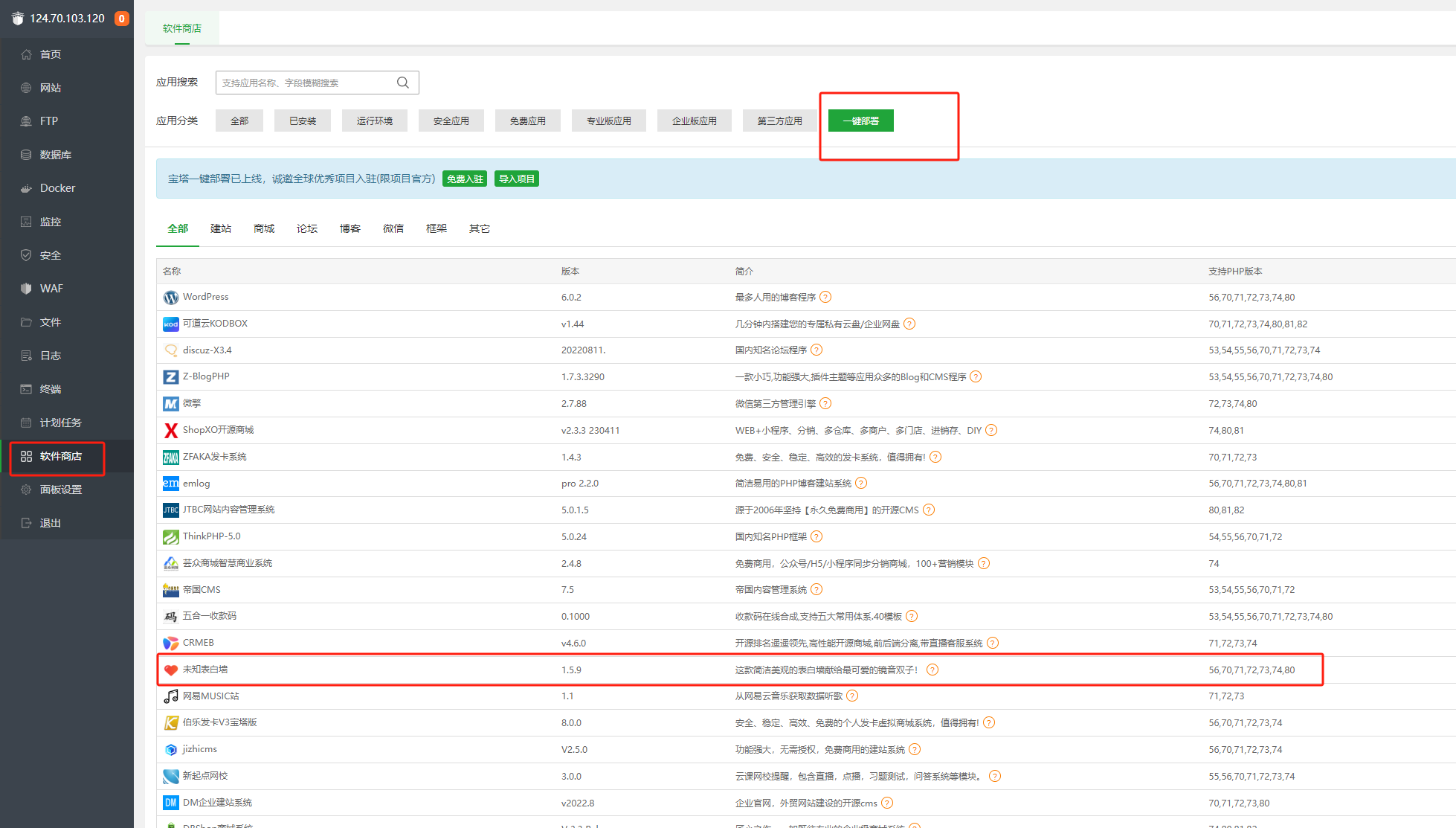The image size is (1456, 828).
Task: Switch to the 博客 tab
Action: tap(350, 228)
